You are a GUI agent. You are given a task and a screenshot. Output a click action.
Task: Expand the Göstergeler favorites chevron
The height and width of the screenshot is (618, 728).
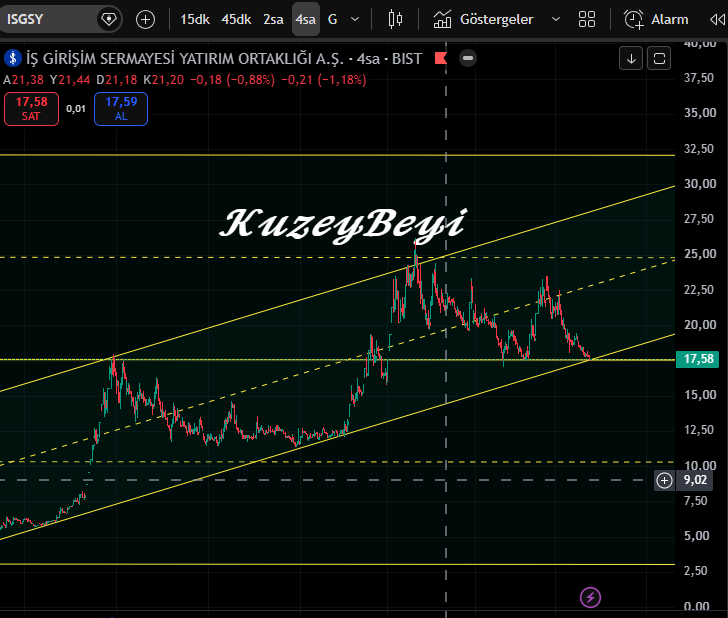[556, 20]
